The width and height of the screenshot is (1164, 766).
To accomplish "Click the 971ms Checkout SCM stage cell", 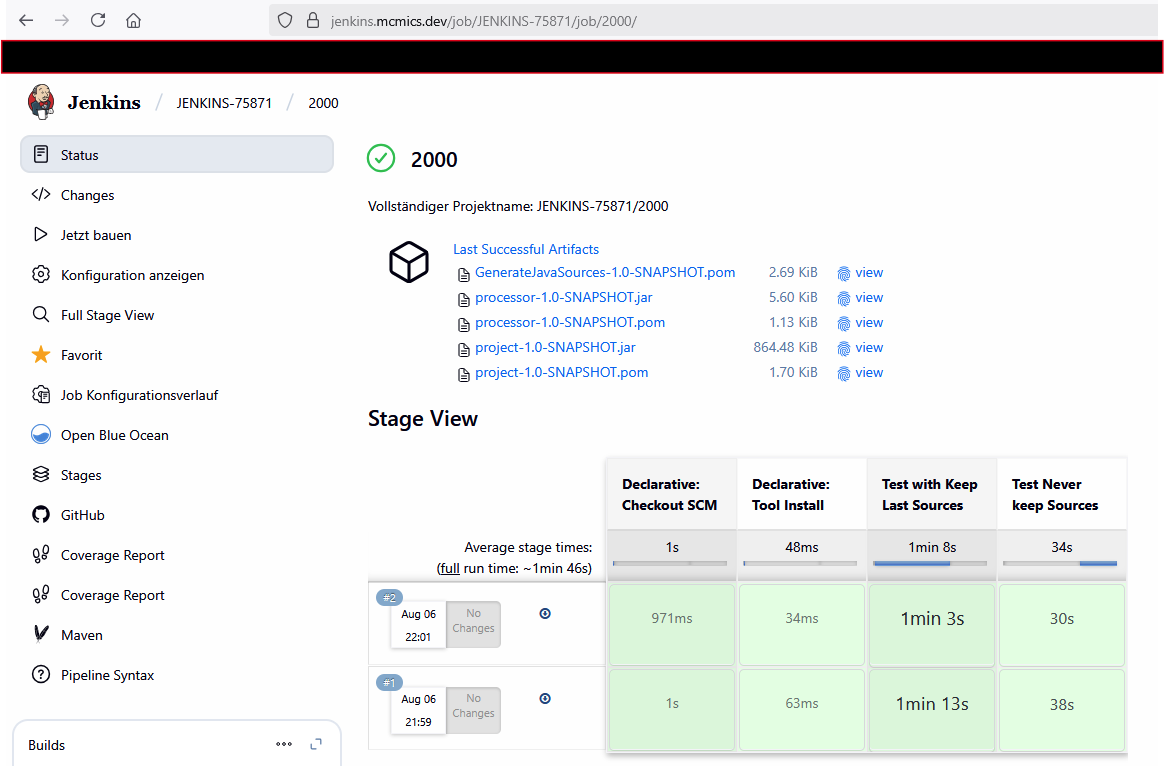I will coord(672,624).
